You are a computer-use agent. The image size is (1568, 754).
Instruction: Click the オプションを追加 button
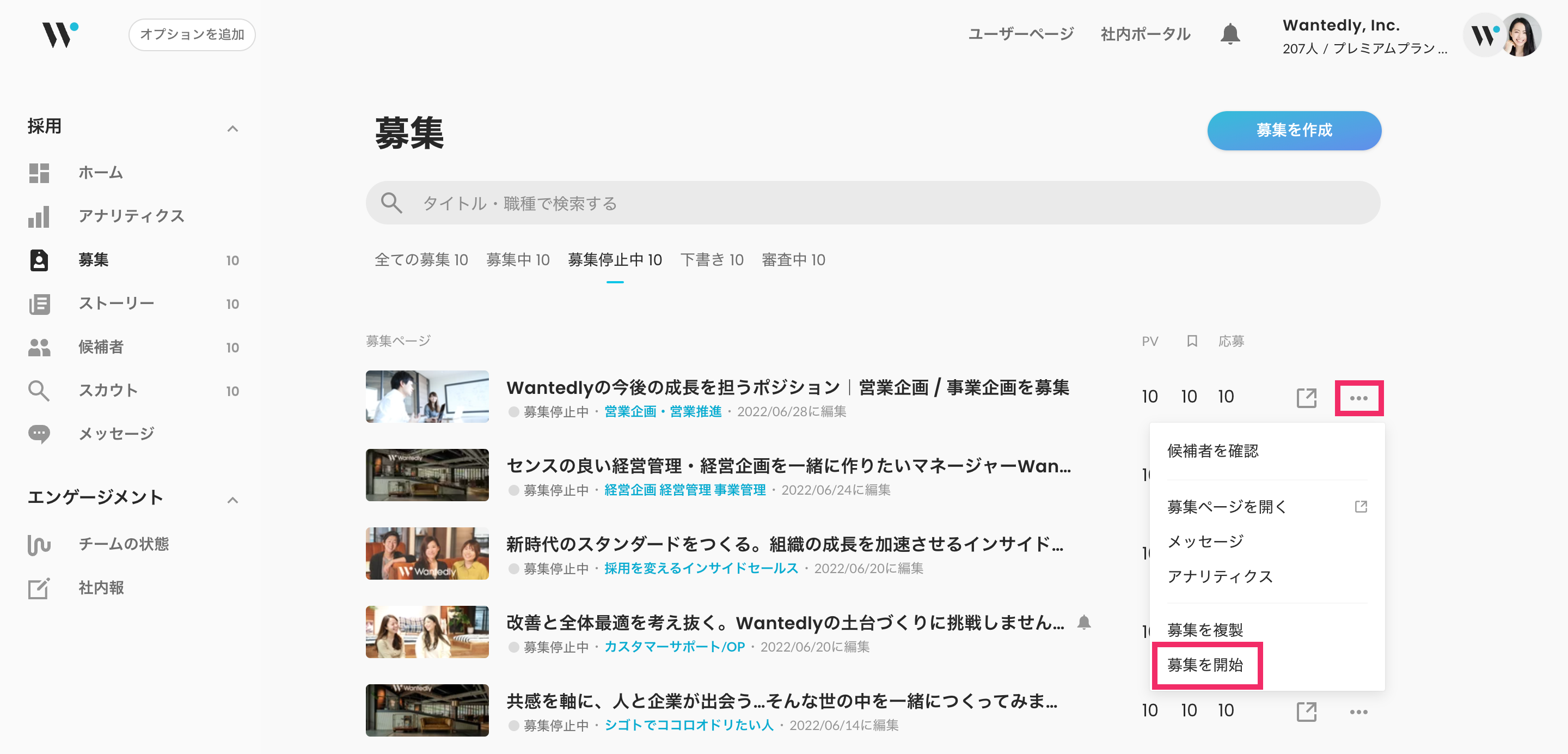coord(192,35)
